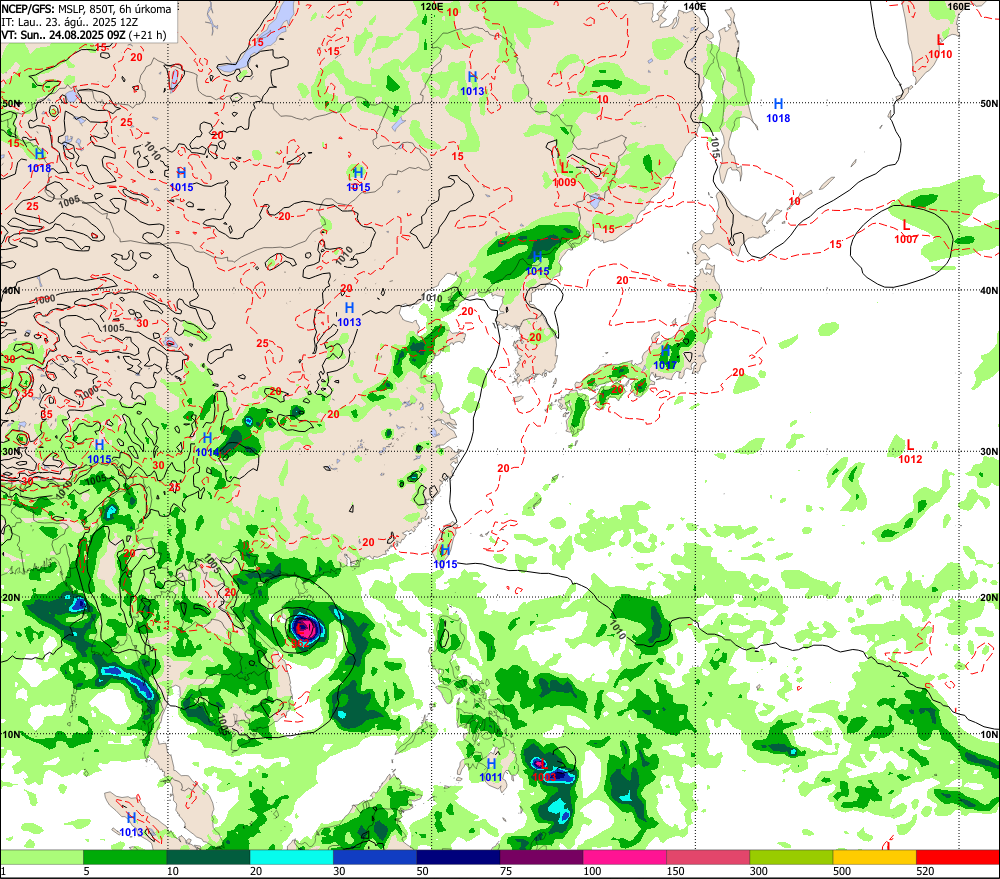Viewport: 1000px width, 879px height.
Task: Click the L 1007 low pressure marker
Action: 906,232
